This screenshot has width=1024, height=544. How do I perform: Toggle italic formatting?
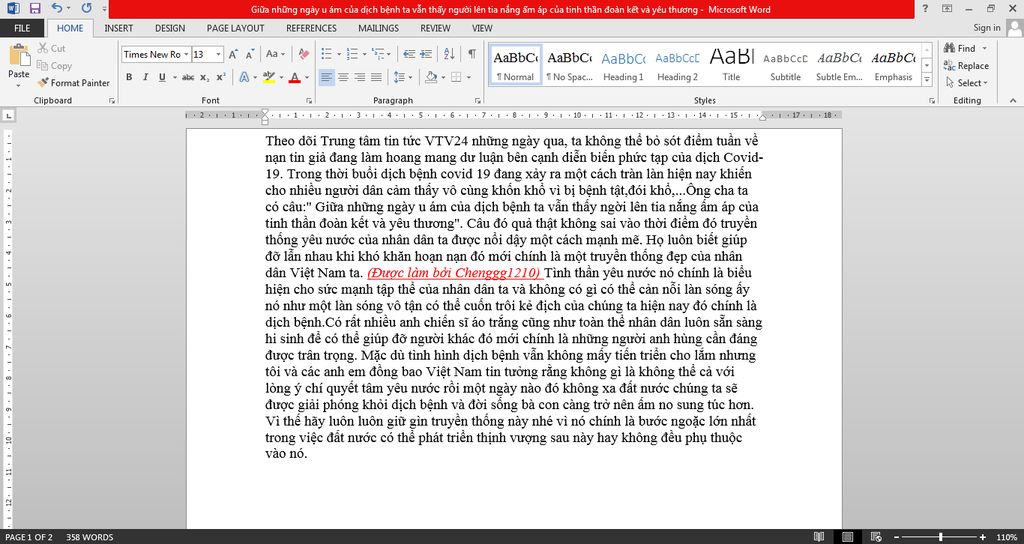[x=145, y=77]
